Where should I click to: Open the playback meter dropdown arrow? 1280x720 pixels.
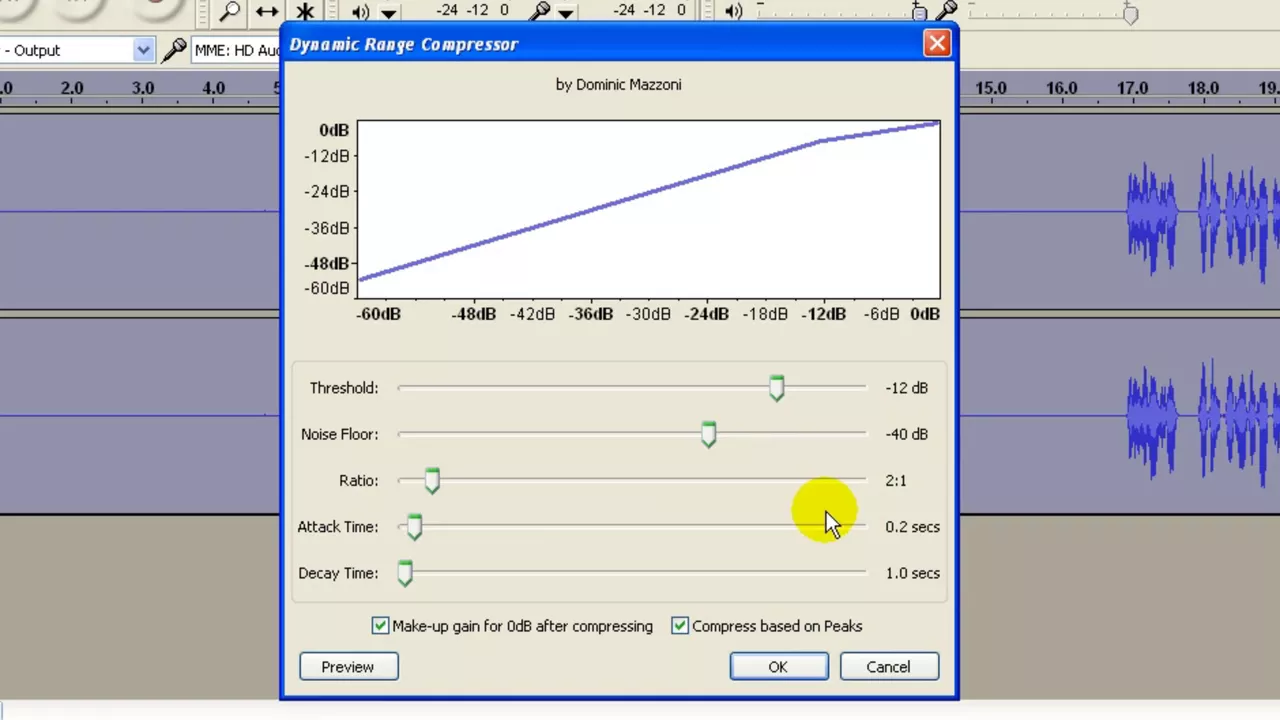pyautogui.click(x=388, y=12)
